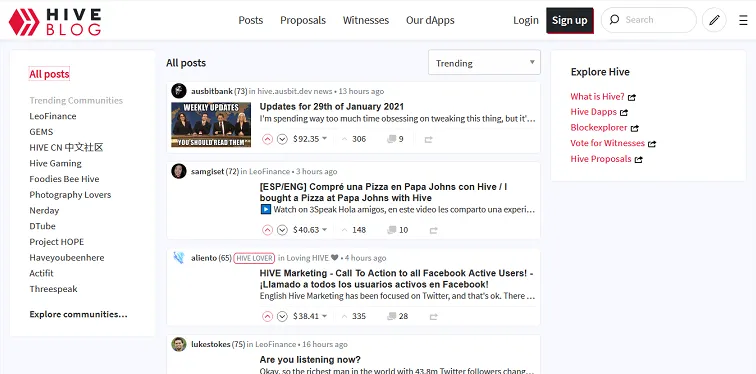Upvote the Papa Johns pizza post
756x374 pixels.
268,230
